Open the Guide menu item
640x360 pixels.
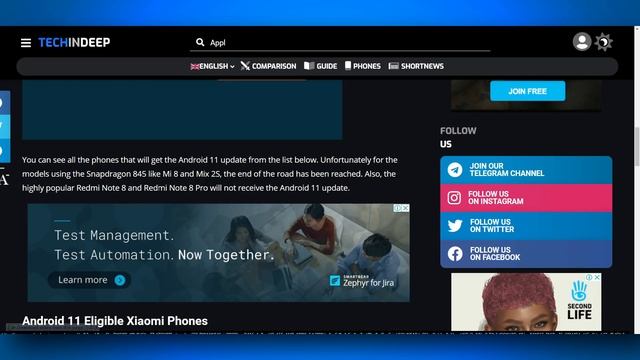[x=321, y=66]
